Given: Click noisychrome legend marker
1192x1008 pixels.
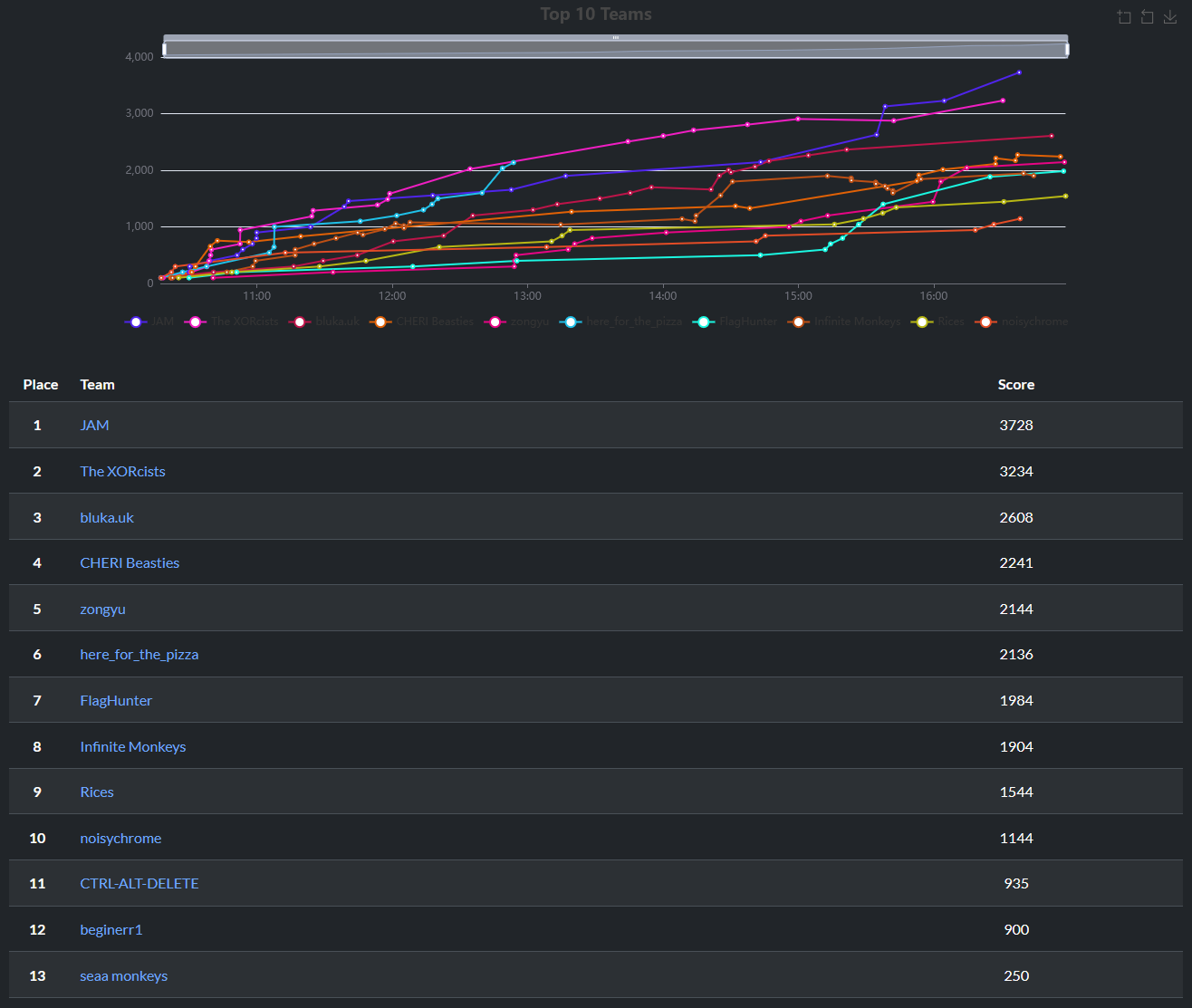Looking at the screenshot, I should 985,322.
